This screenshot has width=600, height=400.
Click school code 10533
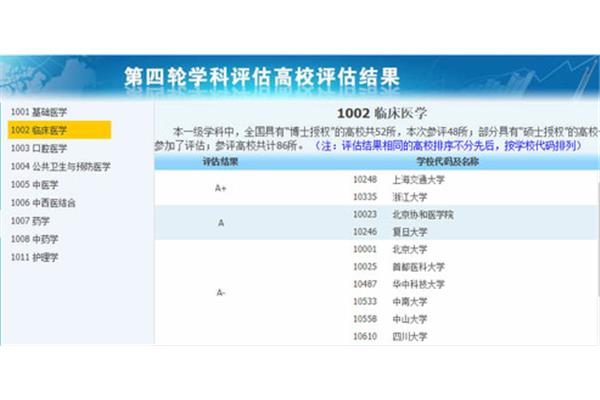[x=365, y=301]
